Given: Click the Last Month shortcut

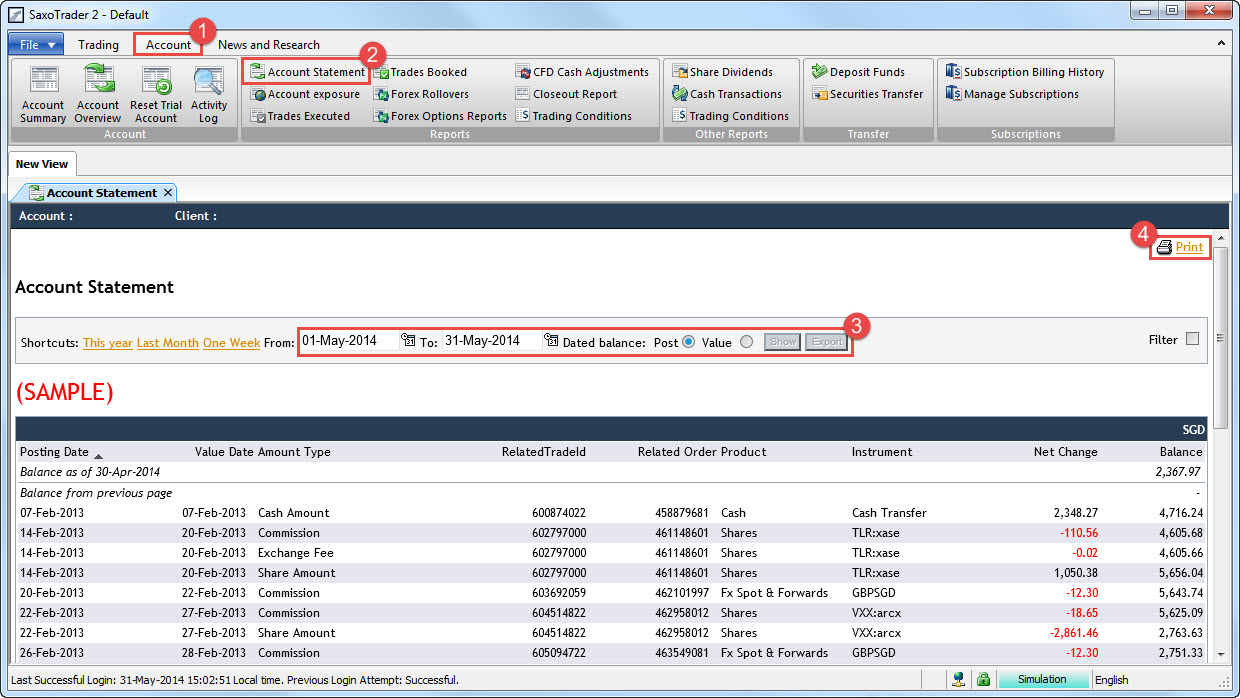Looking at the screenshot, I should (168, 343).
